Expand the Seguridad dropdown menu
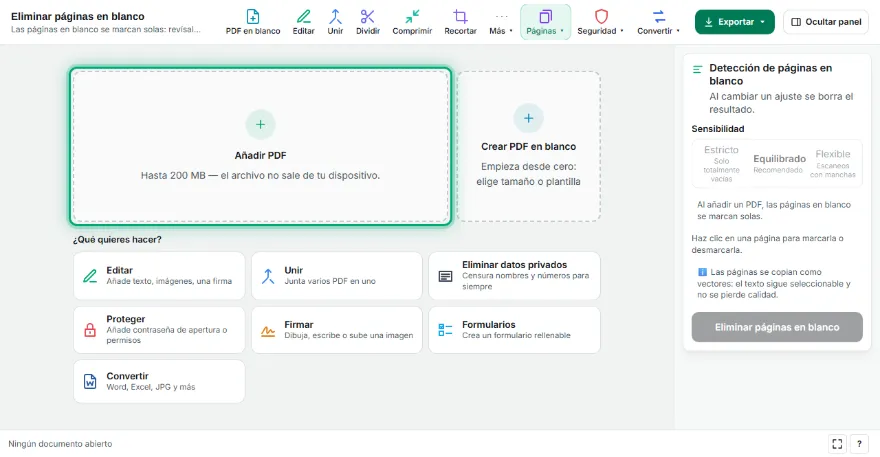The height and width of the screenshot is (457, 880). click(x=601, y=22)
